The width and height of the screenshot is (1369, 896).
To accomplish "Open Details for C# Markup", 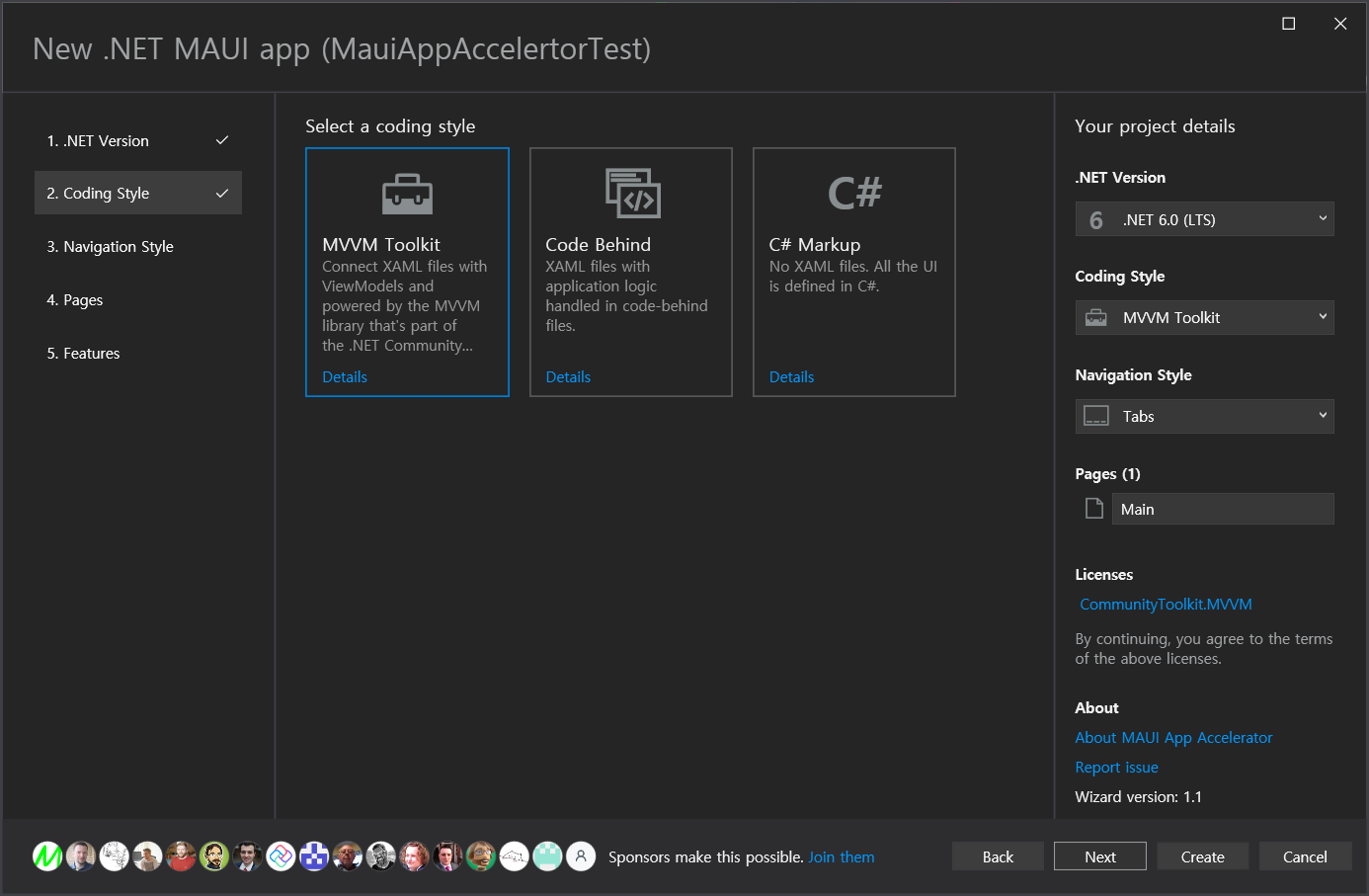I will click(791, 377).
